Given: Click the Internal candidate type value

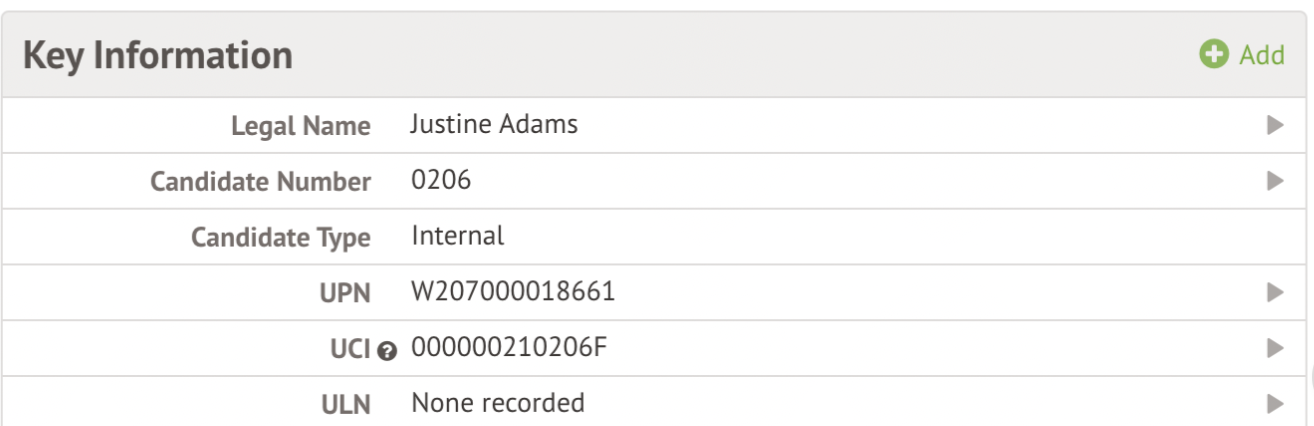Looking at the screenshot, I should point(458,236).
